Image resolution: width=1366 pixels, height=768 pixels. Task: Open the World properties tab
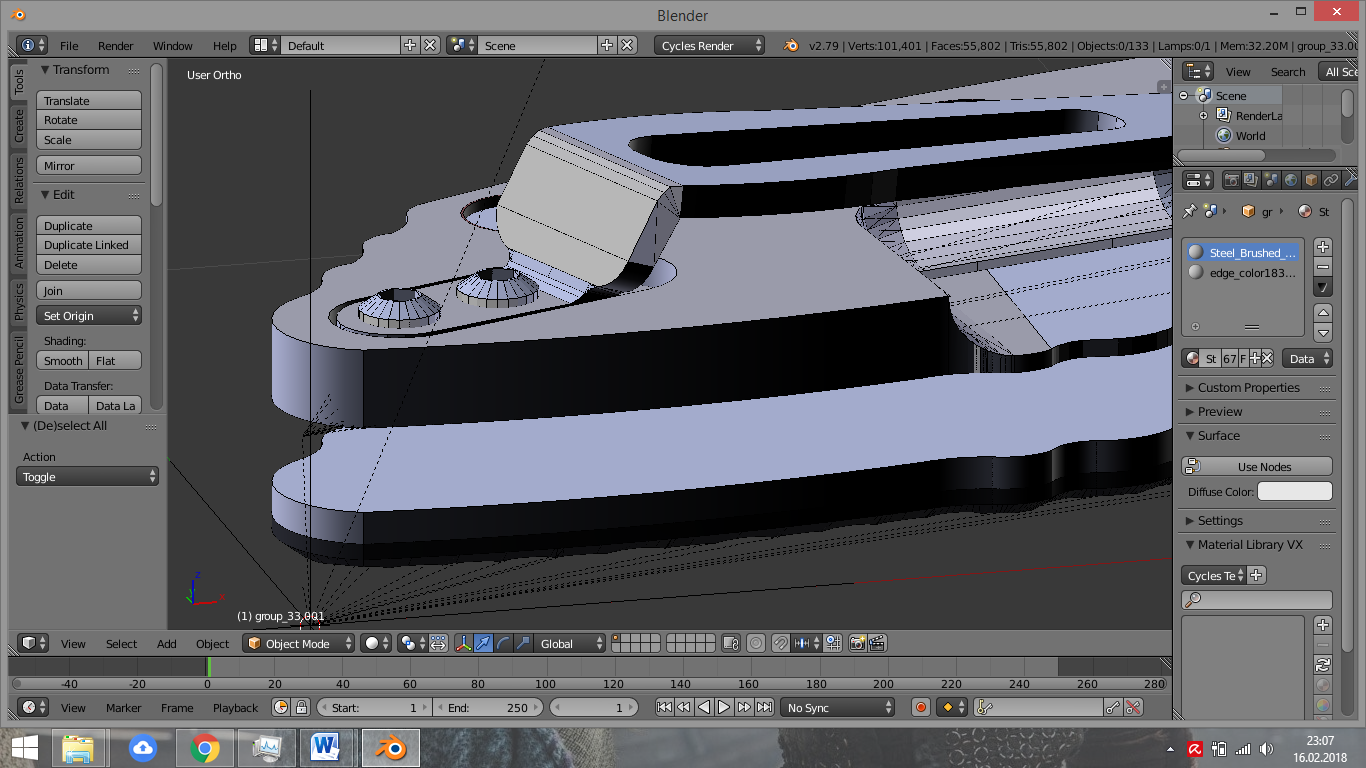tap(1291, 180)
